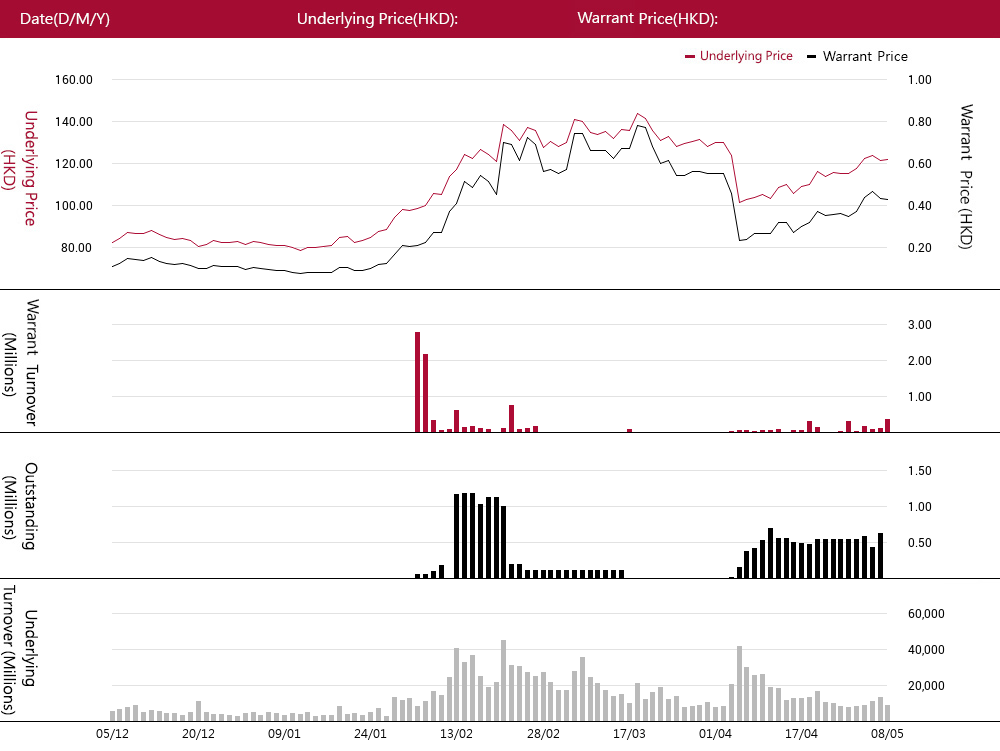Toggle the Warrant Price legend entry

point(857,56)
